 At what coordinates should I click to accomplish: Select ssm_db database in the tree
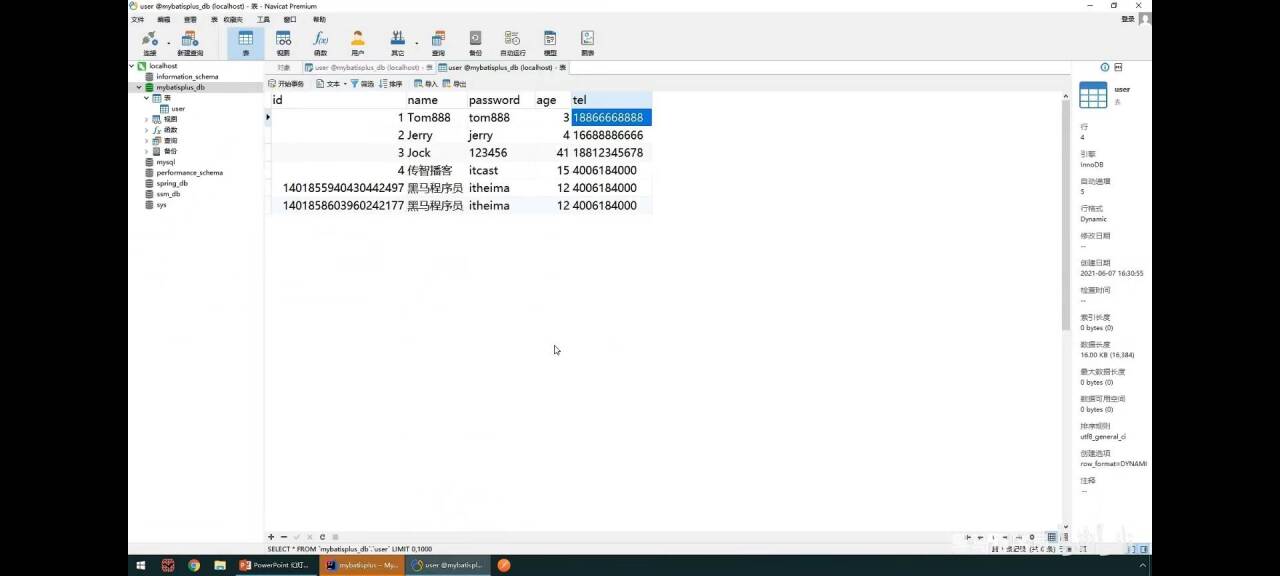click(x=163, y=194)
